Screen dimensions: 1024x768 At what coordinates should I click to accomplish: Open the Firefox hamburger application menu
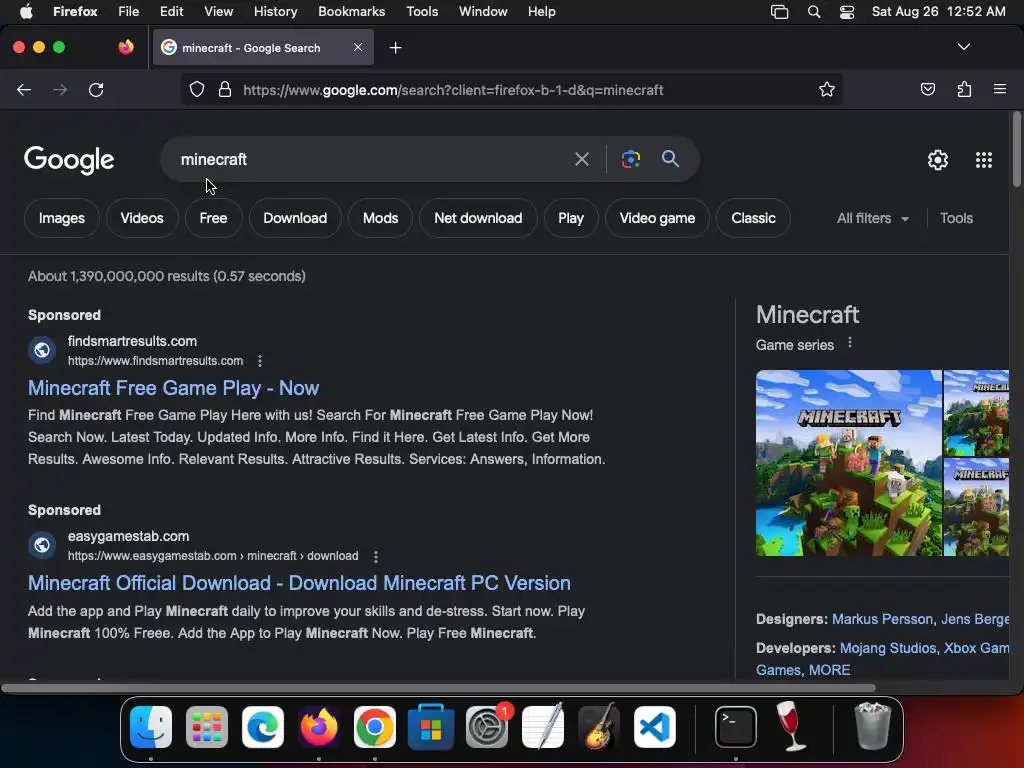1000,89
